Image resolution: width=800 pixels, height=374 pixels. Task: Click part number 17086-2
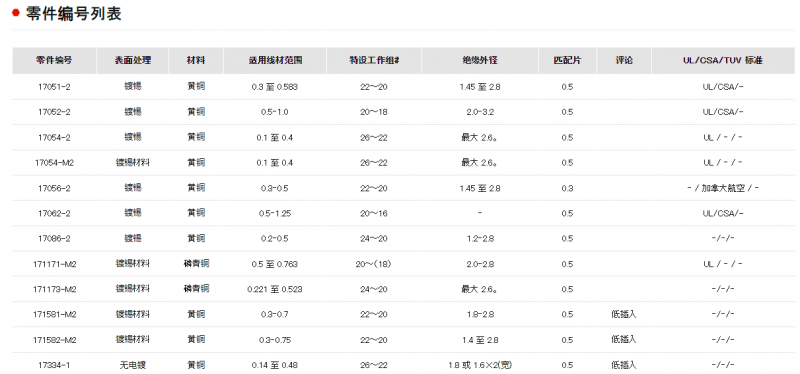coord(54,239)
